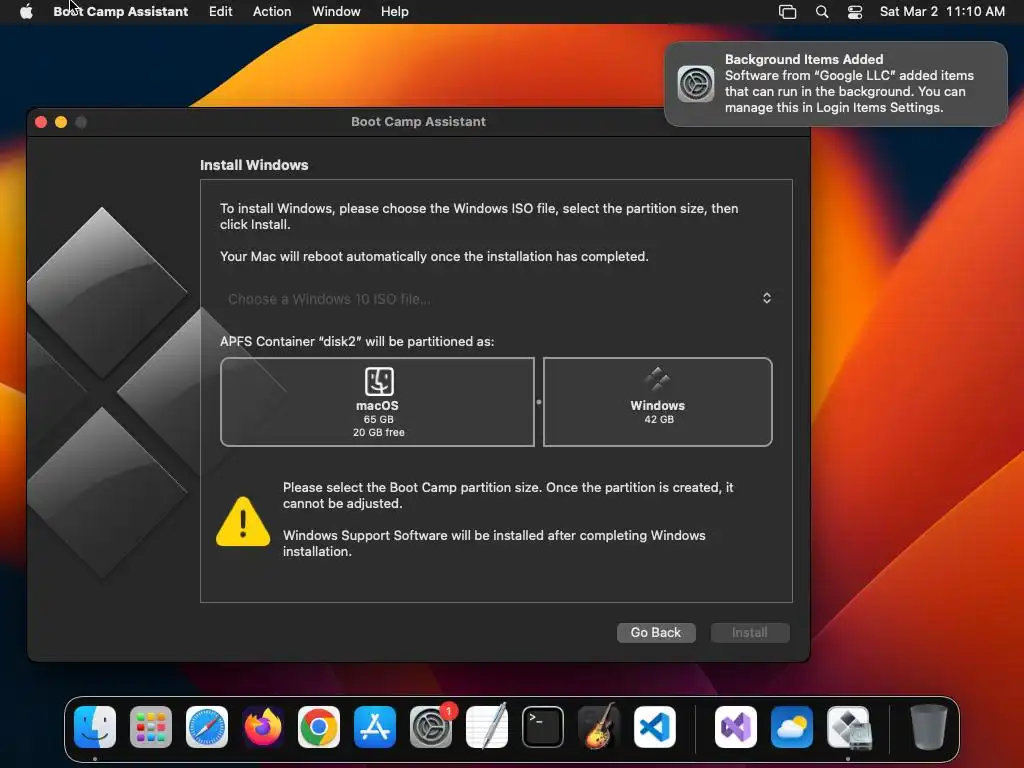Open Safari from the Dock
Viewport: 1024px width, 768px height.
[207, 727]
